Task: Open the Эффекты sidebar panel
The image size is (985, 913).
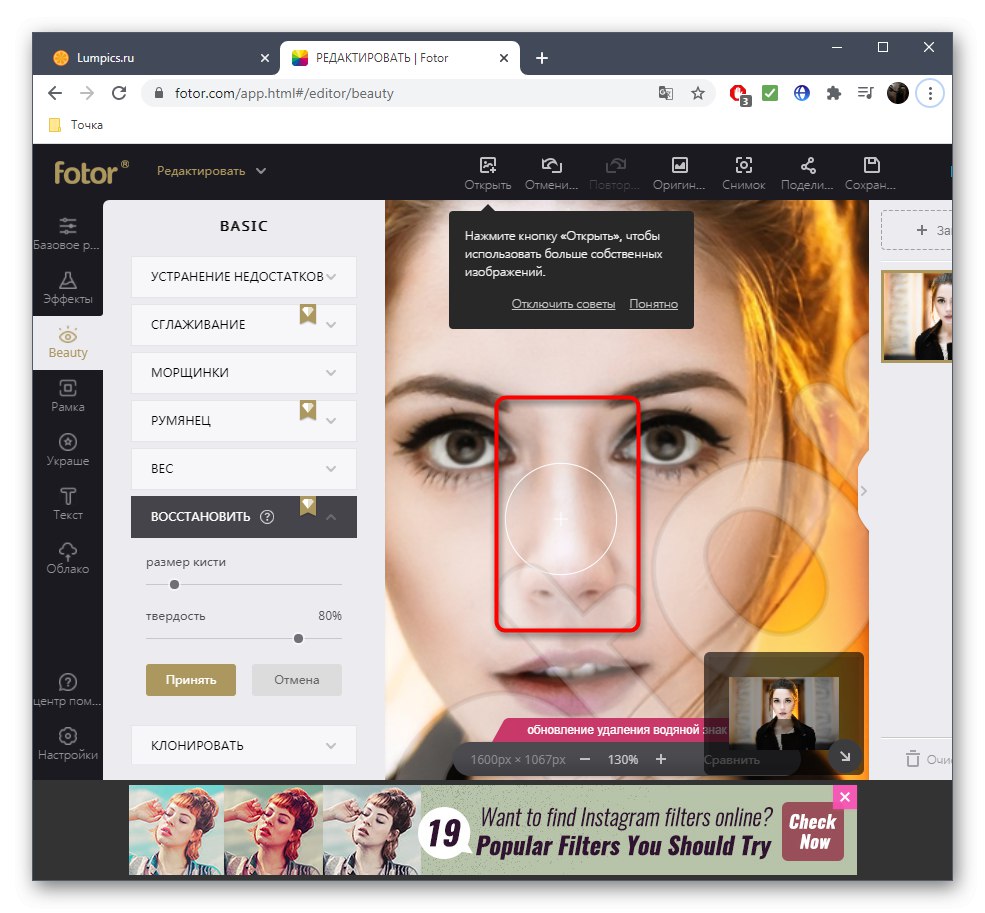Action: click(67, 288)
